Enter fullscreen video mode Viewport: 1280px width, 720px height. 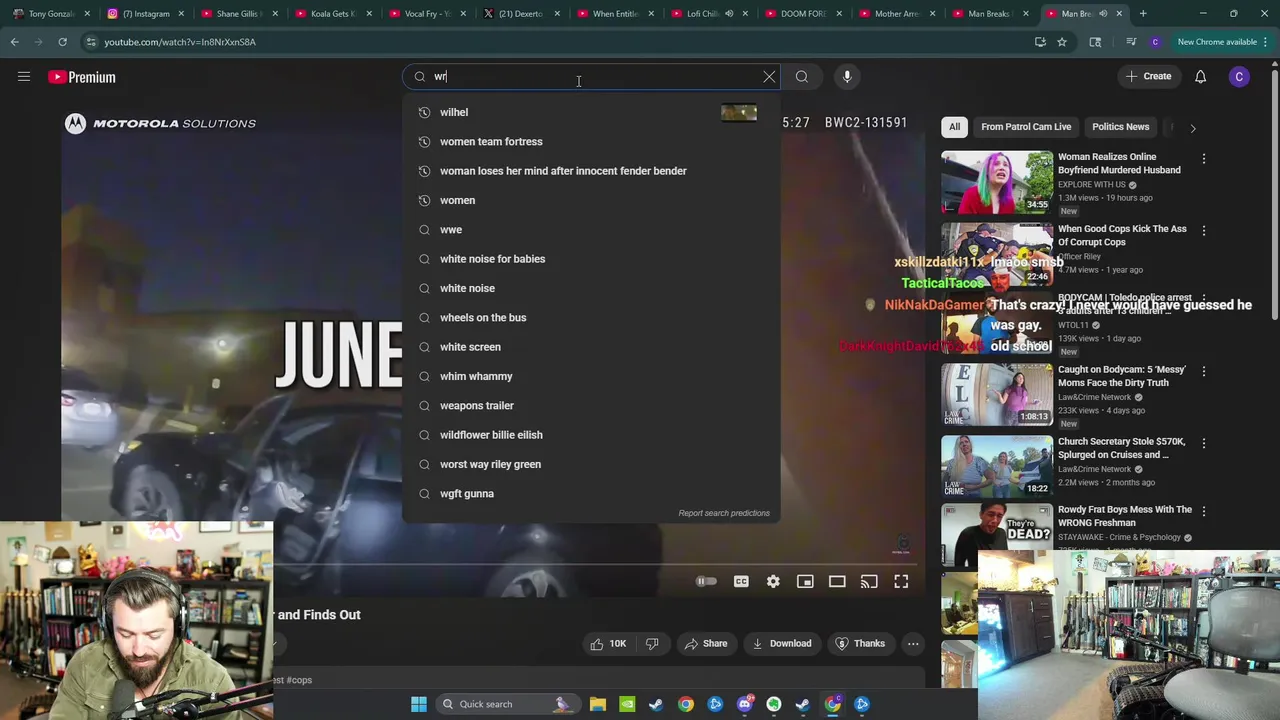901,581
